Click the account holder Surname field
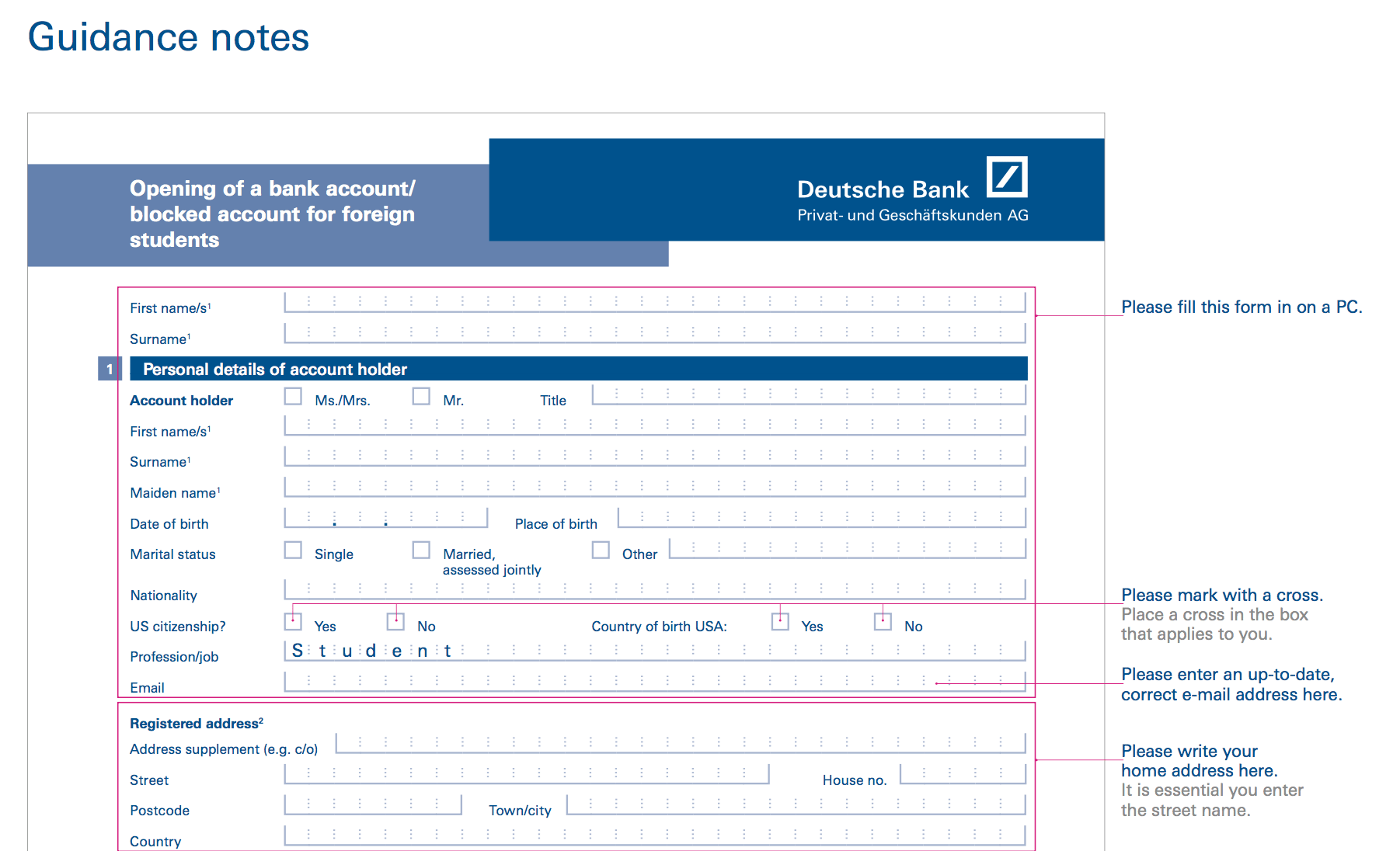1400x851 pixels. (655, 456)
